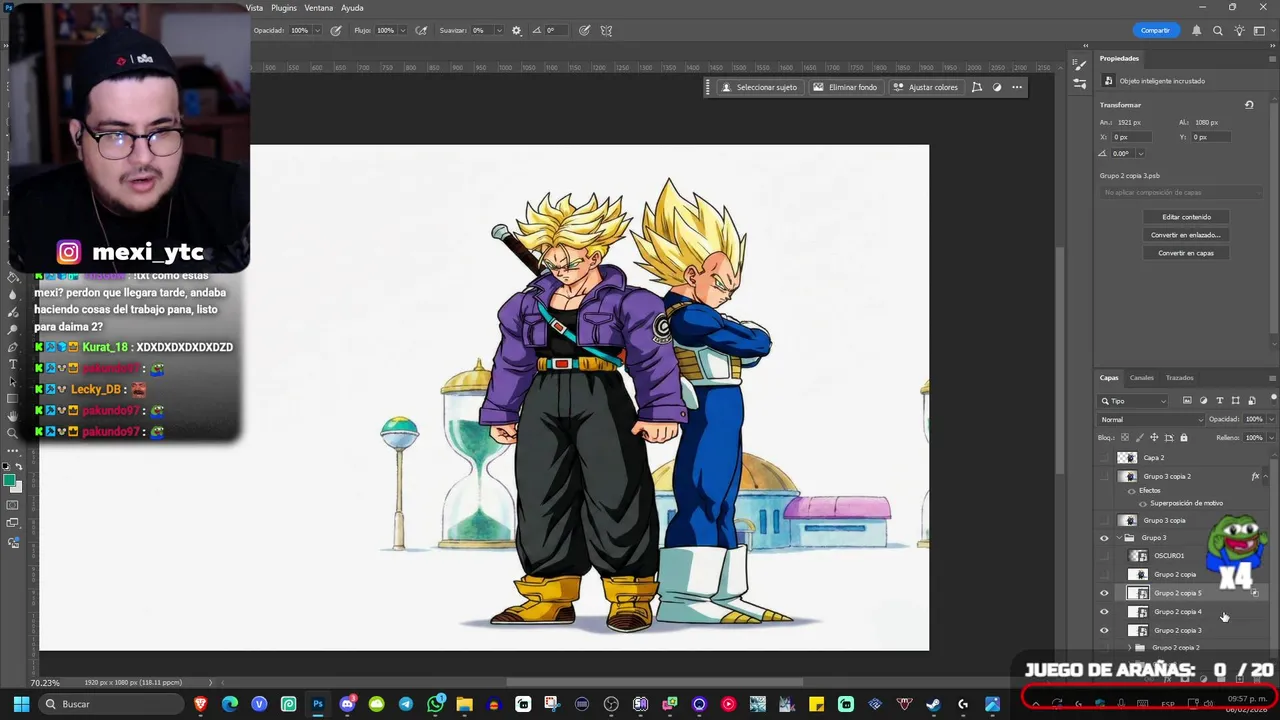Screen dimensions: 1280x720
Task: Hide the Grupo 3 group
Action: pyautogui.click(x=1104, y=538)
